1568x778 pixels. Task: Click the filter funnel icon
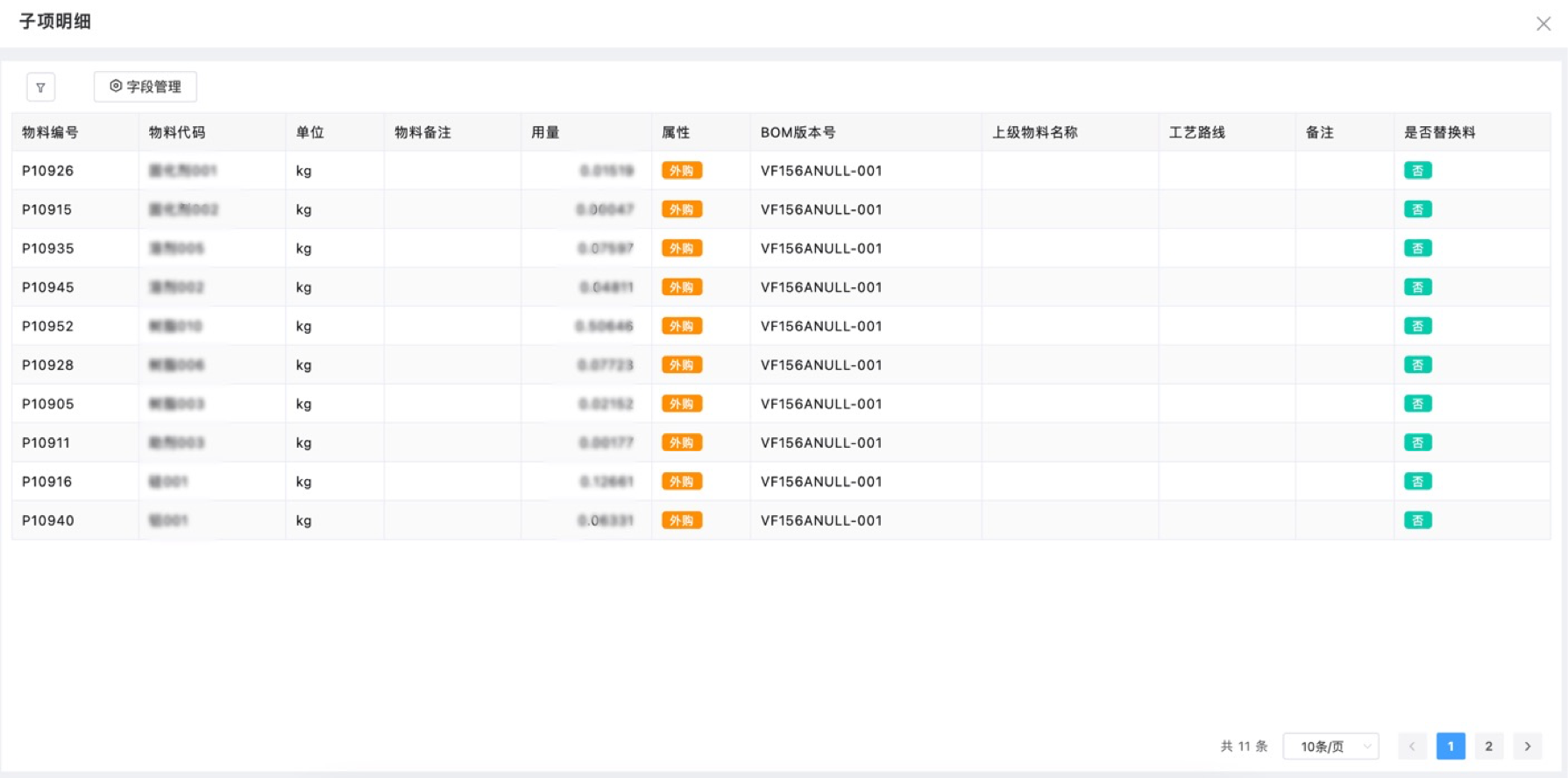point(40,88)
